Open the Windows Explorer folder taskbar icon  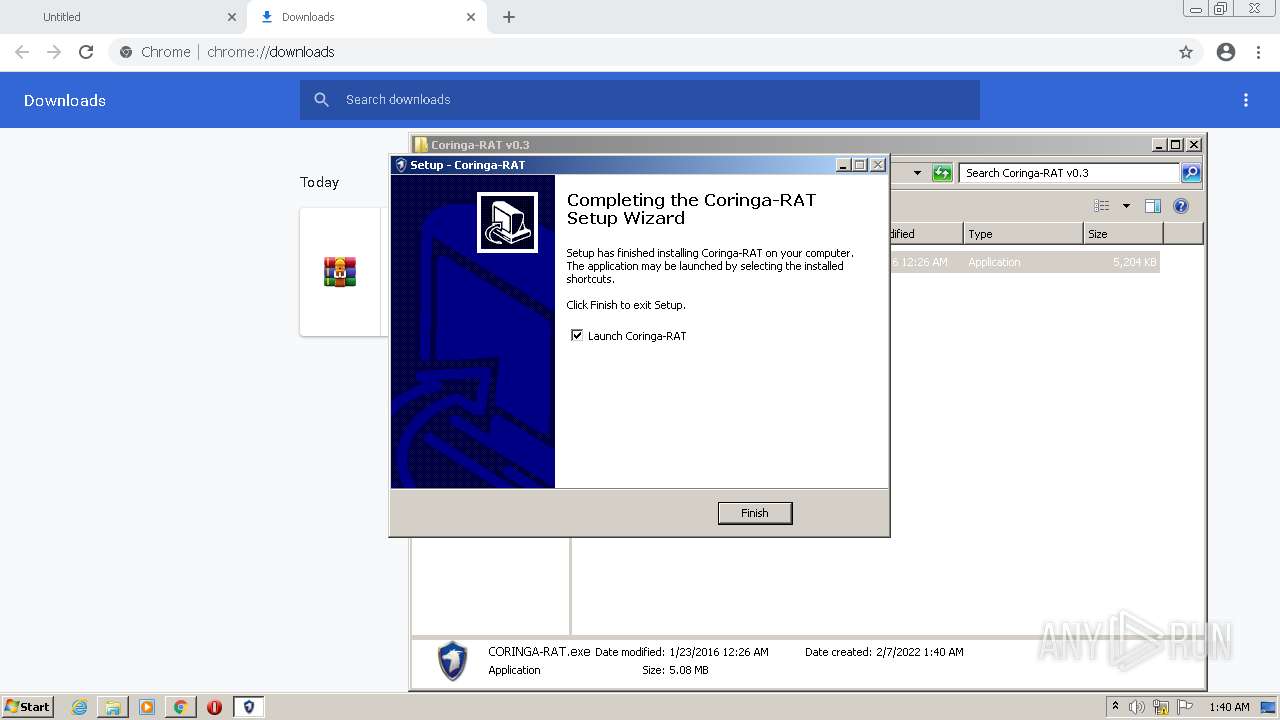click(x=113, y=707)
